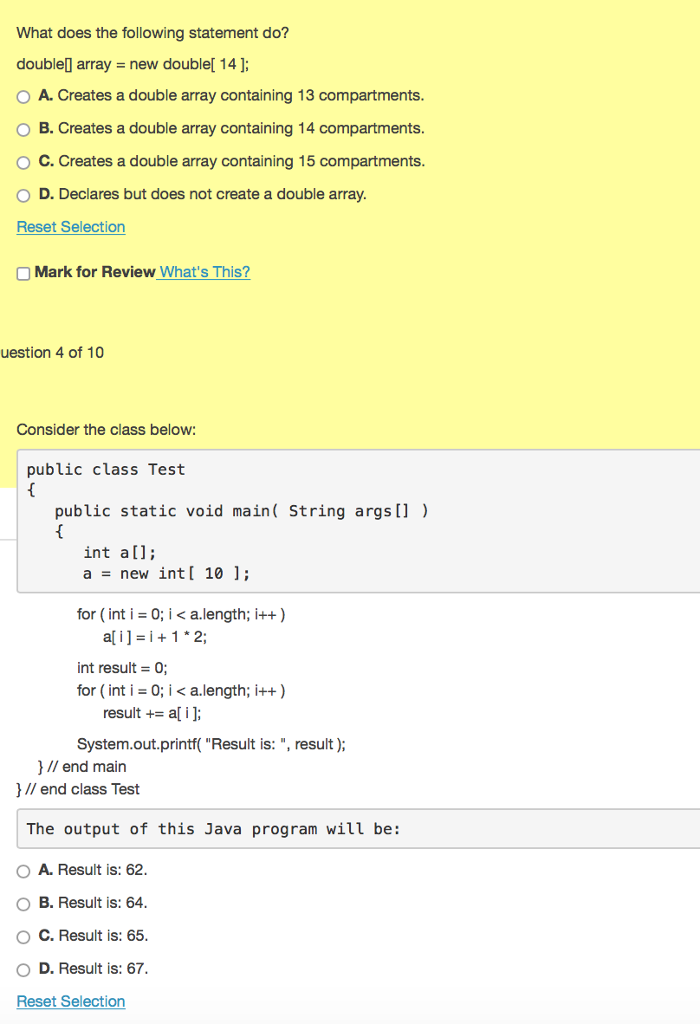This screenshot has height=1024, width=700.
Task: Click Reset Selection below the Result answers
Action: click(x=71, y=1001)
